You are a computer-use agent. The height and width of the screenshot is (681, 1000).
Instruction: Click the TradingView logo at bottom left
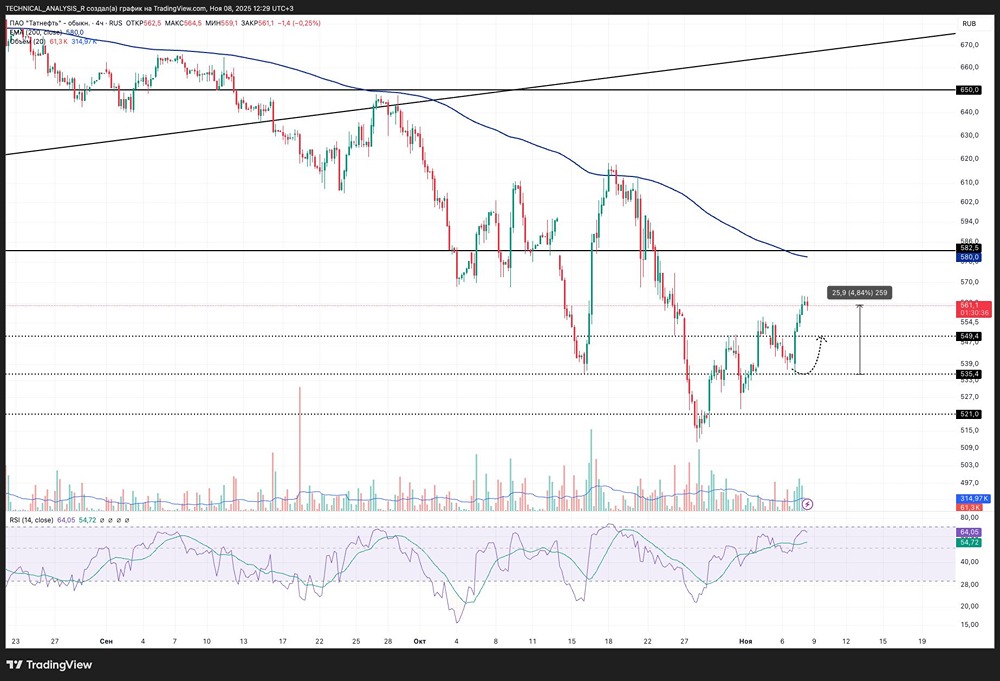[x=45, y=665]
